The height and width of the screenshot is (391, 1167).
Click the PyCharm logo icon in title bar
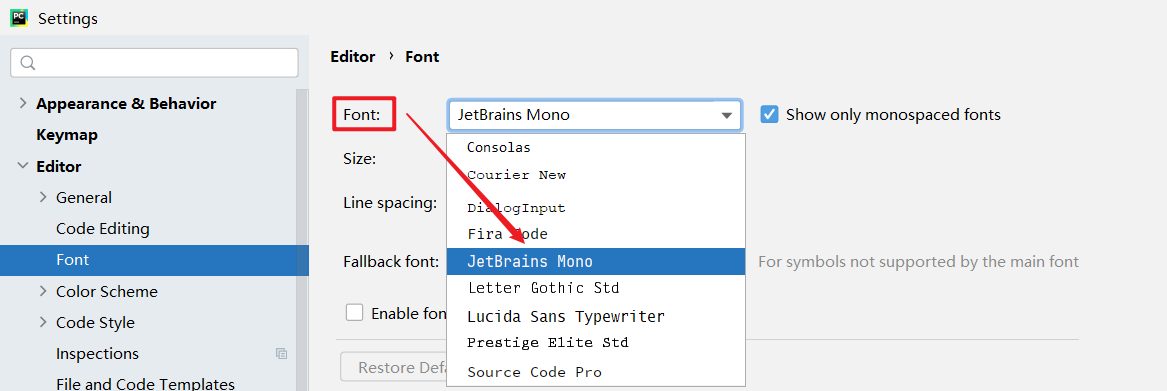pyautogui.click(x=19, y=18)
